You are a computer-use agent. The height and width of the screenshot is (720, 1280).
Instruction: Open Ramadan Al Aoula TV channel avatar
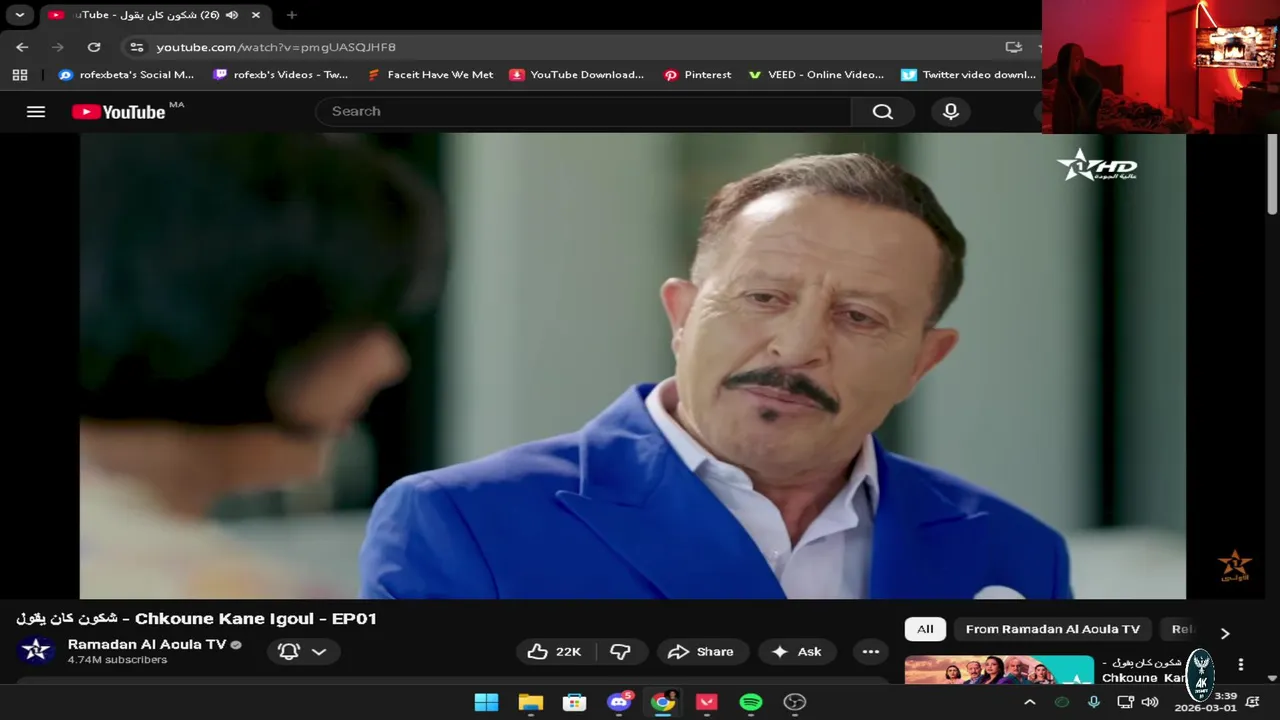(x=36, y=651)
